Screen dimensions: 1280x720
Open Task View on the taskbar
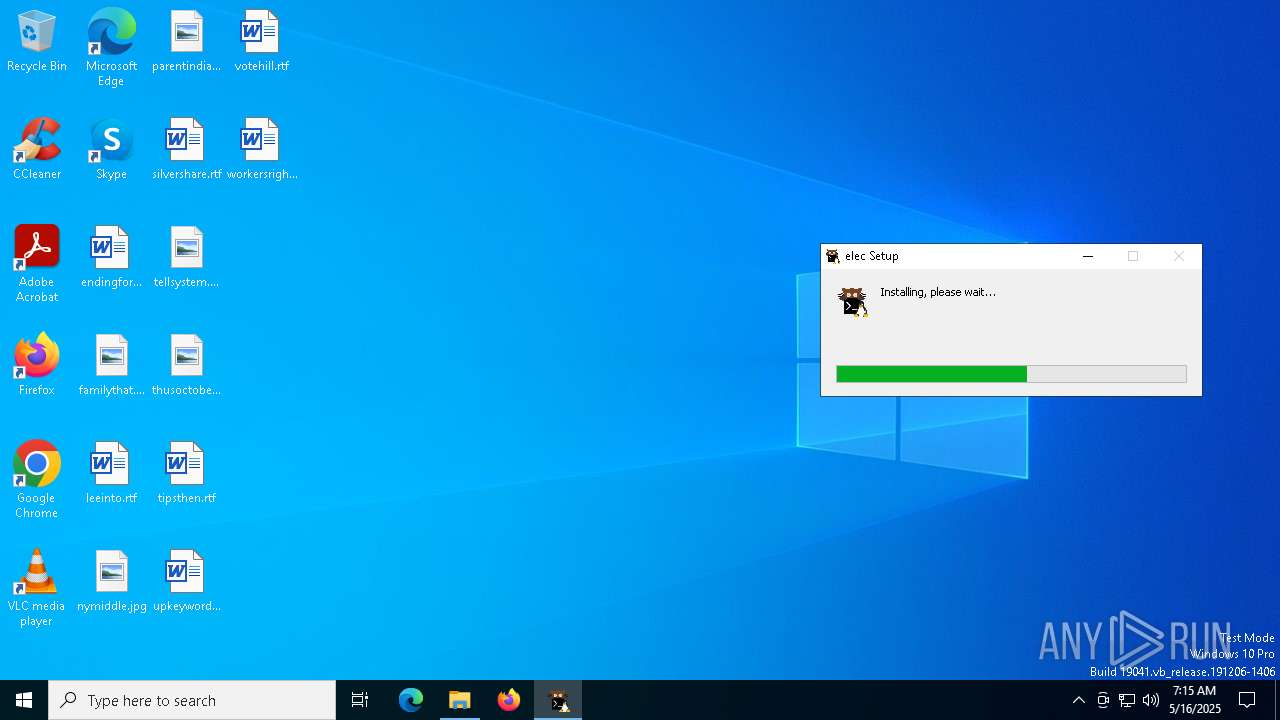[x=360, y=700]
